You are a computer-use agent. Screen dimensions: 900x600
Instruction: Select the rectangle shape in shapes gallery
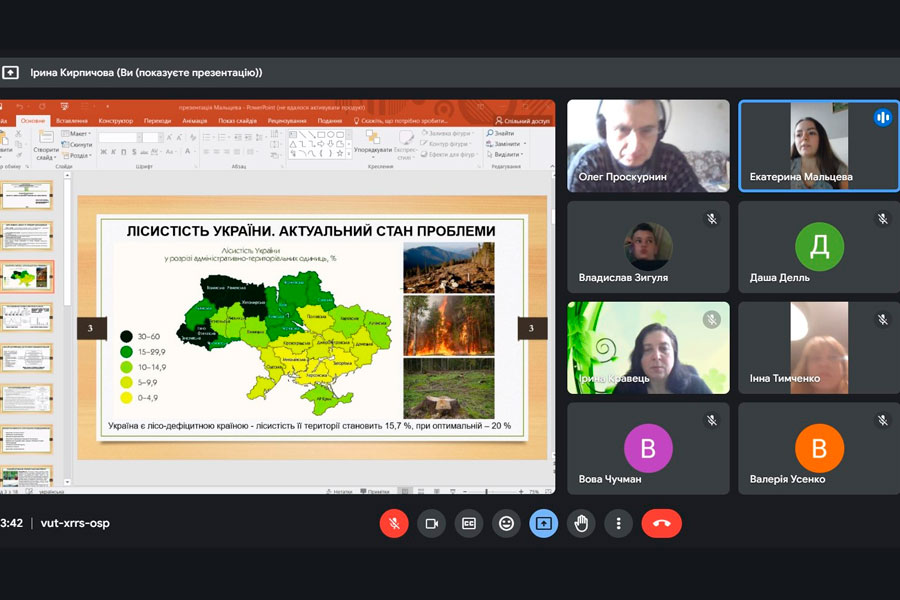pos(321,135)
